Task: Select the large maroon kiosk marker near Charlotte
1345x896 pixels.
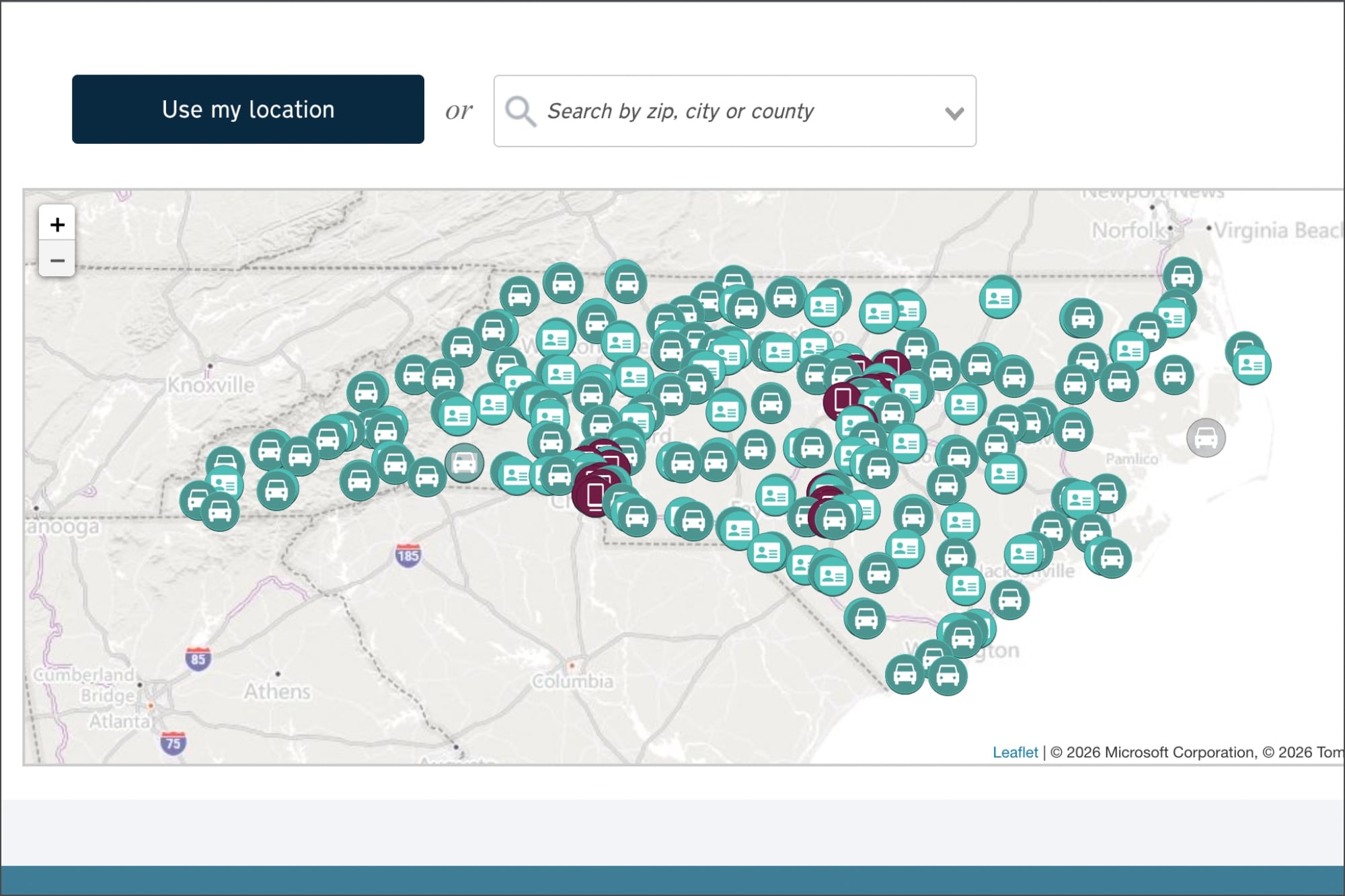Action: [x=594, y=495]
